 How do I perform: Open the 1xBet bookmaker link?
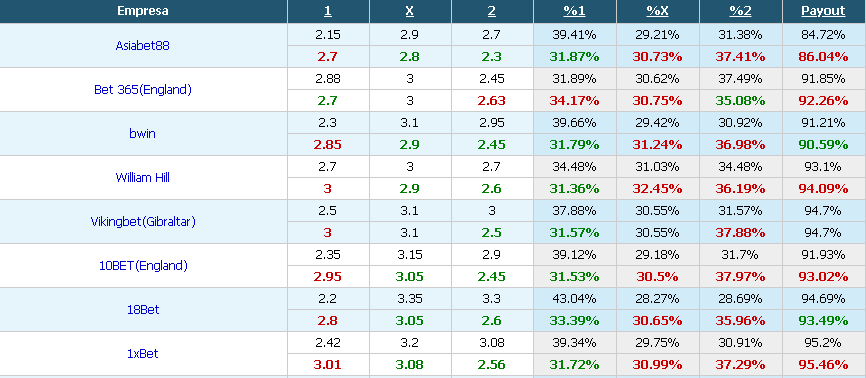142,353
